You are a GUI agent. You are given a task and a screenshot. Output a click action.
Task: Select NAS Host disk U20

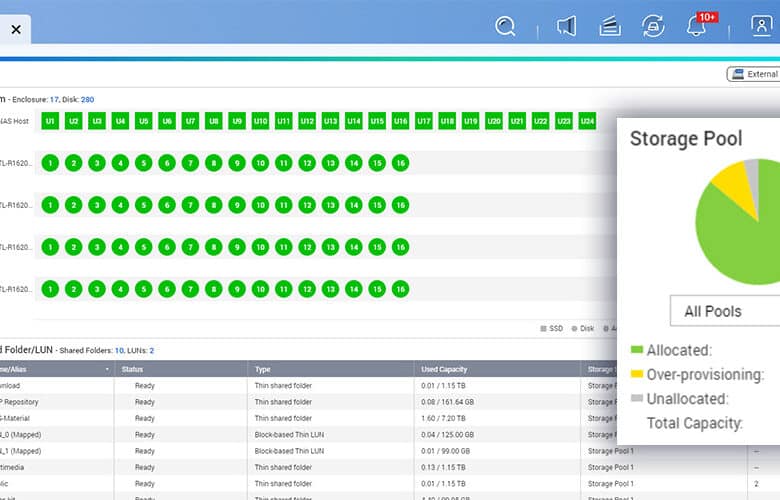coord(494,121)
